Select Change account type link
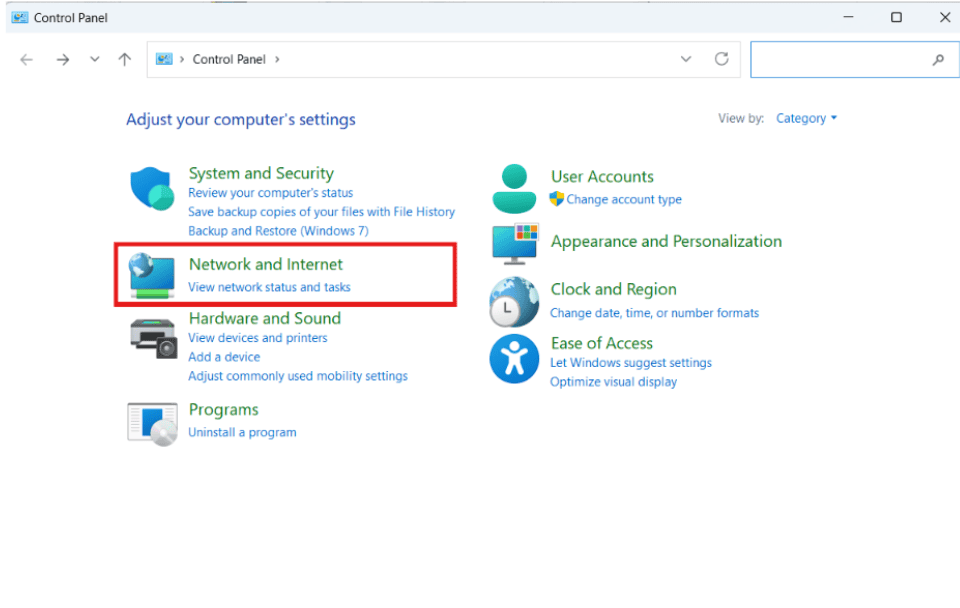Viewport: 960px width, 608px height. 624,200
